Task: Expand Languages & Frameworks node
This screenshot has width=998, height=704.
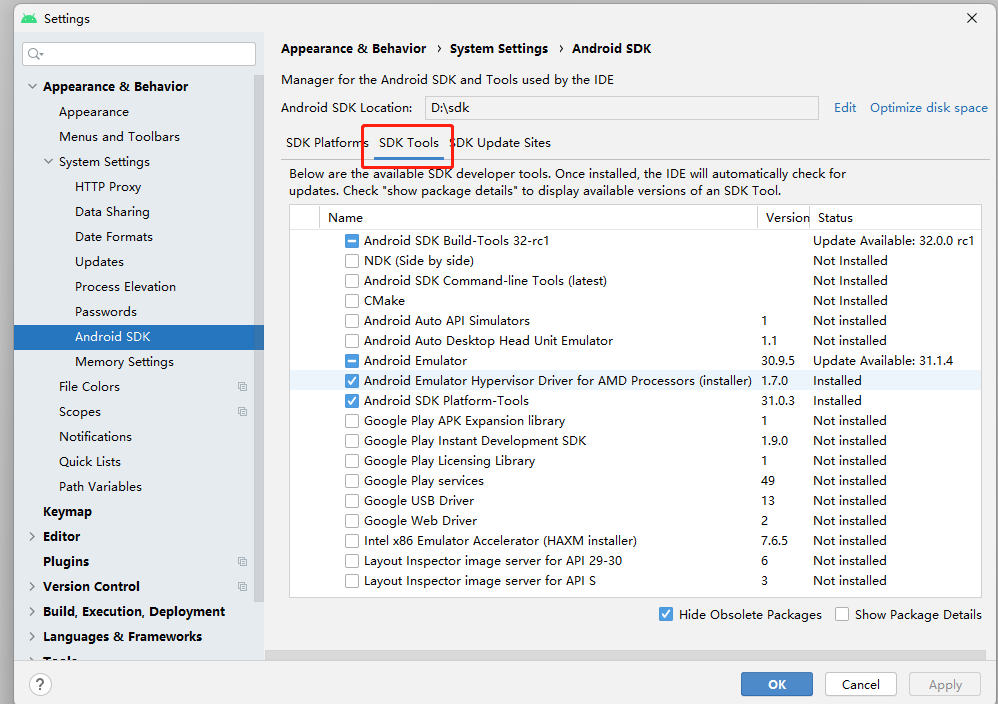Action: click(x=32, y=637)
